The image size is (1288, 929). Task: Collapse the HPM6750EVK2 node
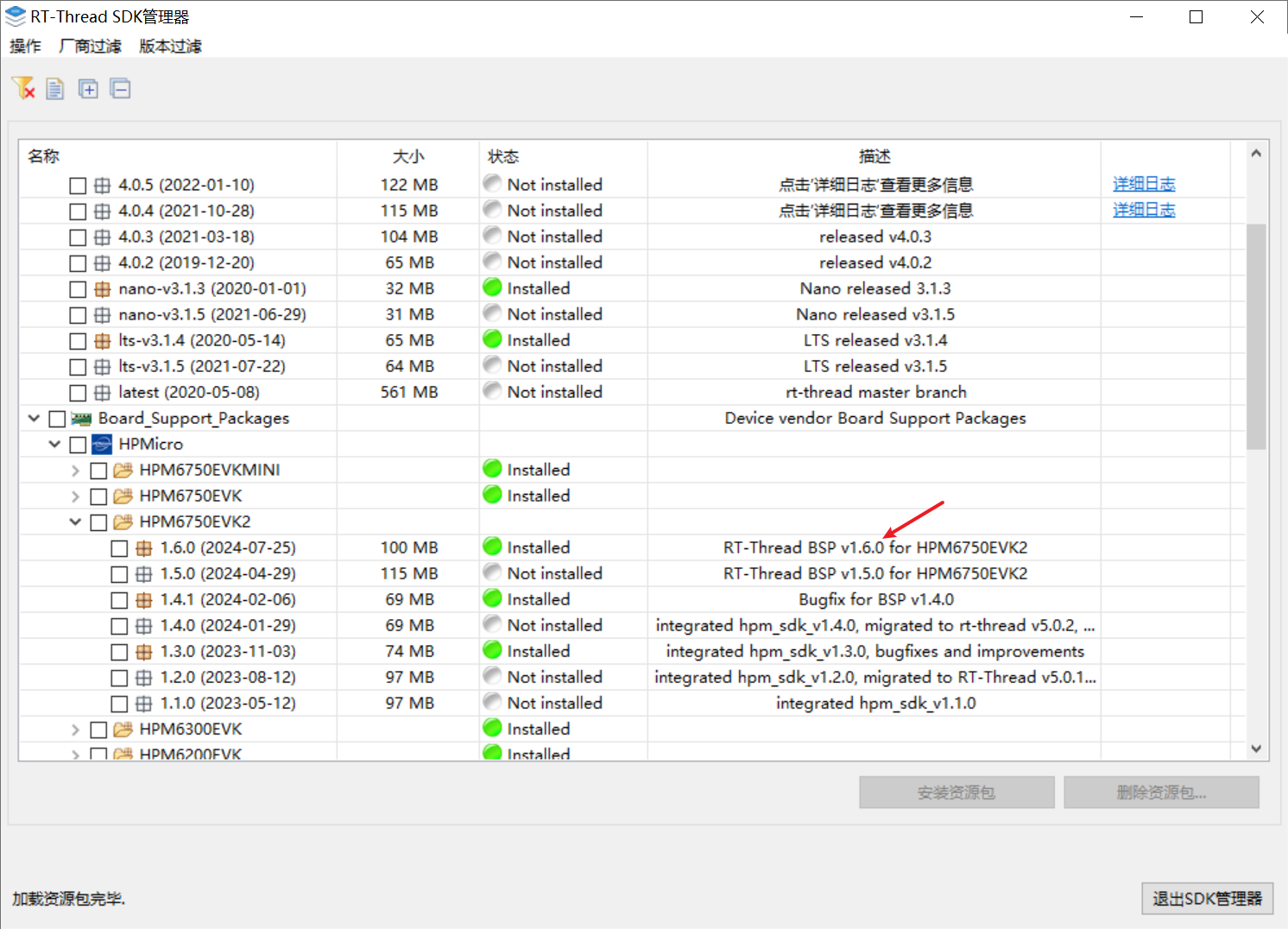click(x=75, y=522)
